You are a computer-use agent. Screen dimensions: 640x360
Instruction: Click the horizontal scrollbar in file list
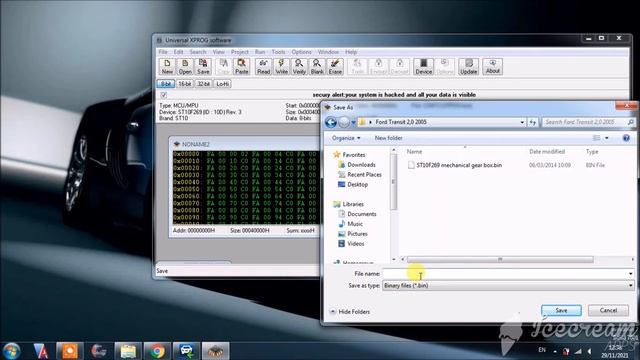[500, 260]
